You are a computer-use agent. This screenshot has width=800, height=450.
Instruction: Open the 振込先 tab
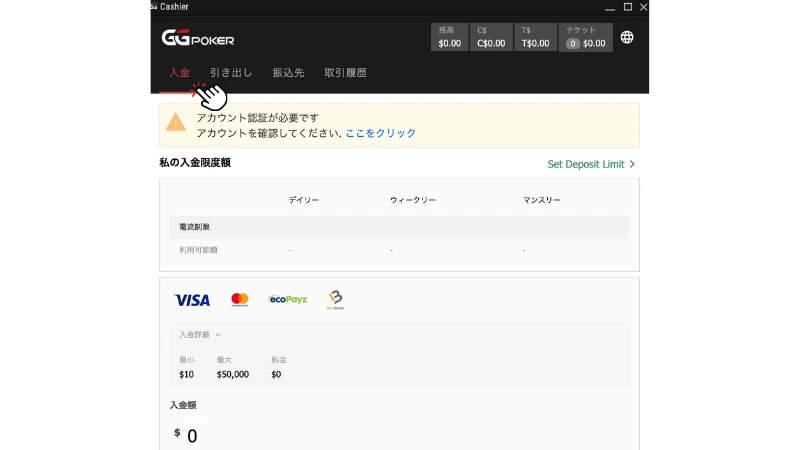(288, 73)
